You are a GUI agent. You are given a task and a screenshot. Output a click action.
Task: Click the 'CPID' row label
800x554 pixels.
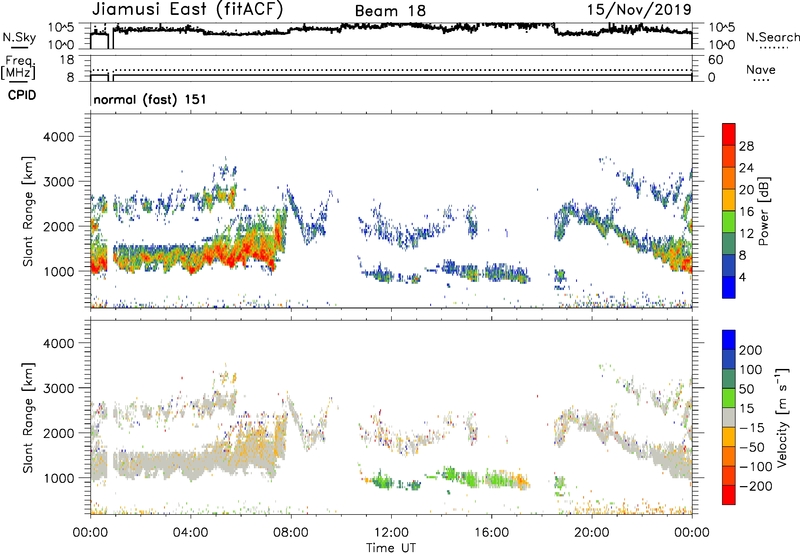pyautogui.click(x=22, y=95)
